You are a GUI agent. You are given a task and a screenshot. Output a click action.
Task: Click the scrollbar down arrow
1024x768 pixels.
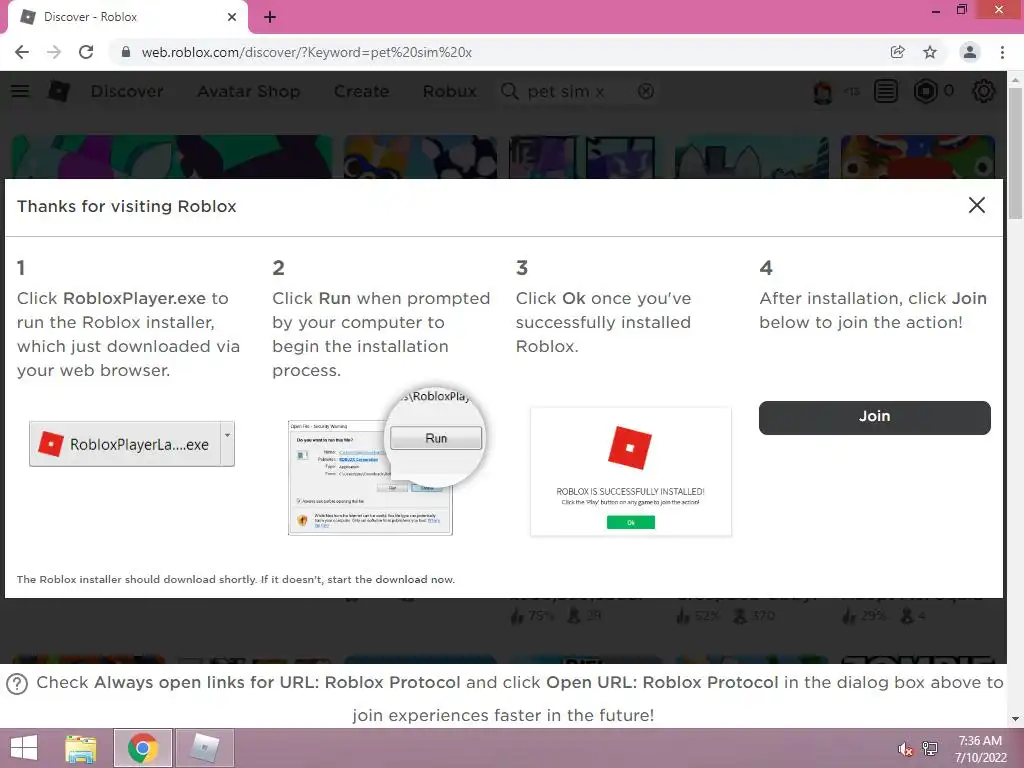(1015, 719)
